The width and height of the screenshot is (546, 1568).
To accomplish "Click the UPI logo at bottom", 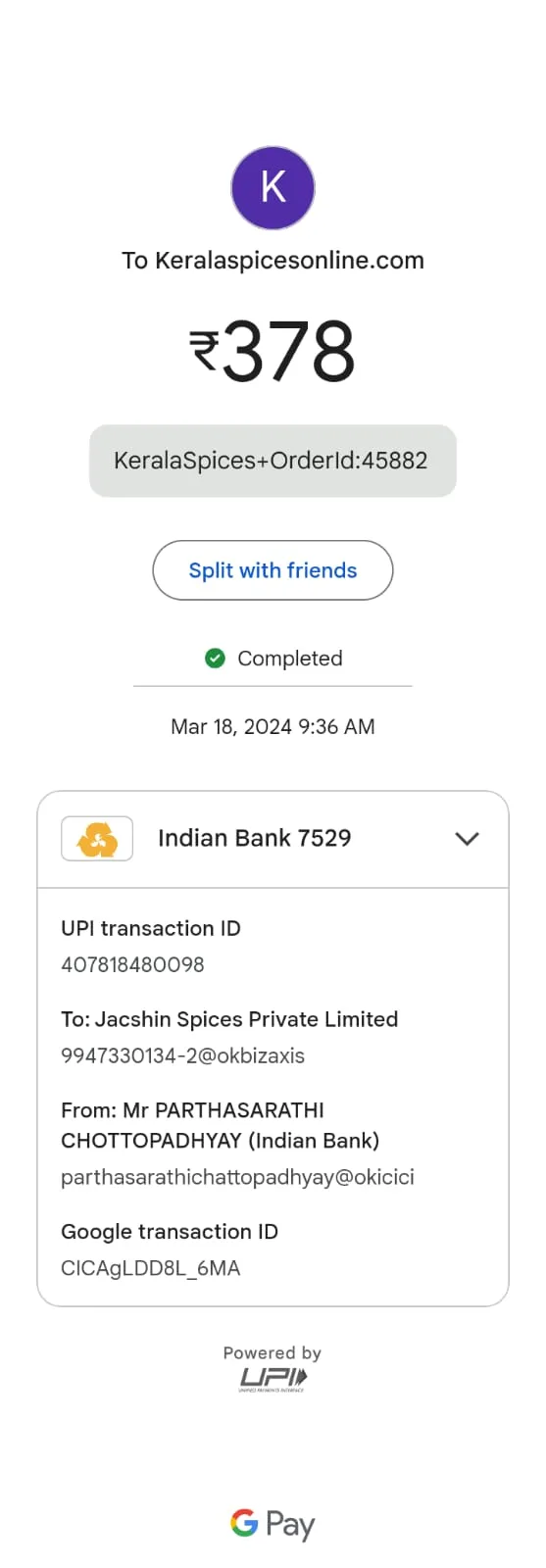I will (x=273, y=1380).
